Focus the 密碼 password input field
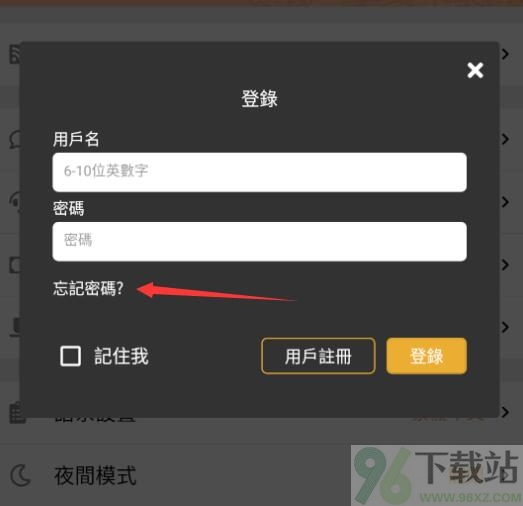 (x=259, y=241)
